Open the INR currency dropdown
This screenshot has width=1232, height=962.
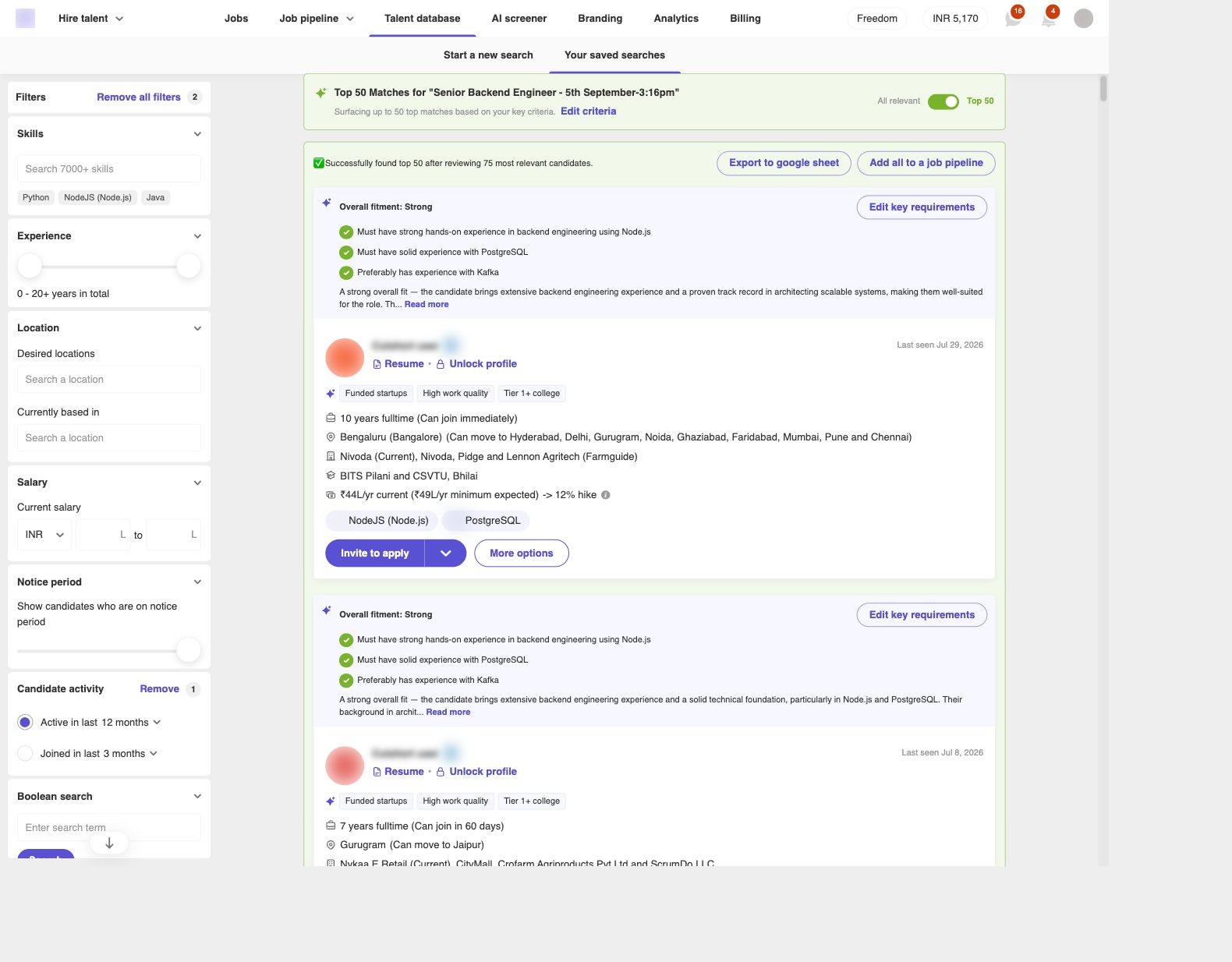pos(44,535)
